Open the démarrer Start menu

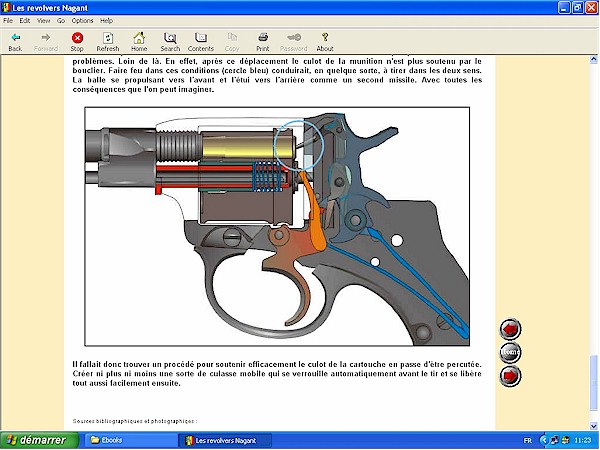point(39,440)
